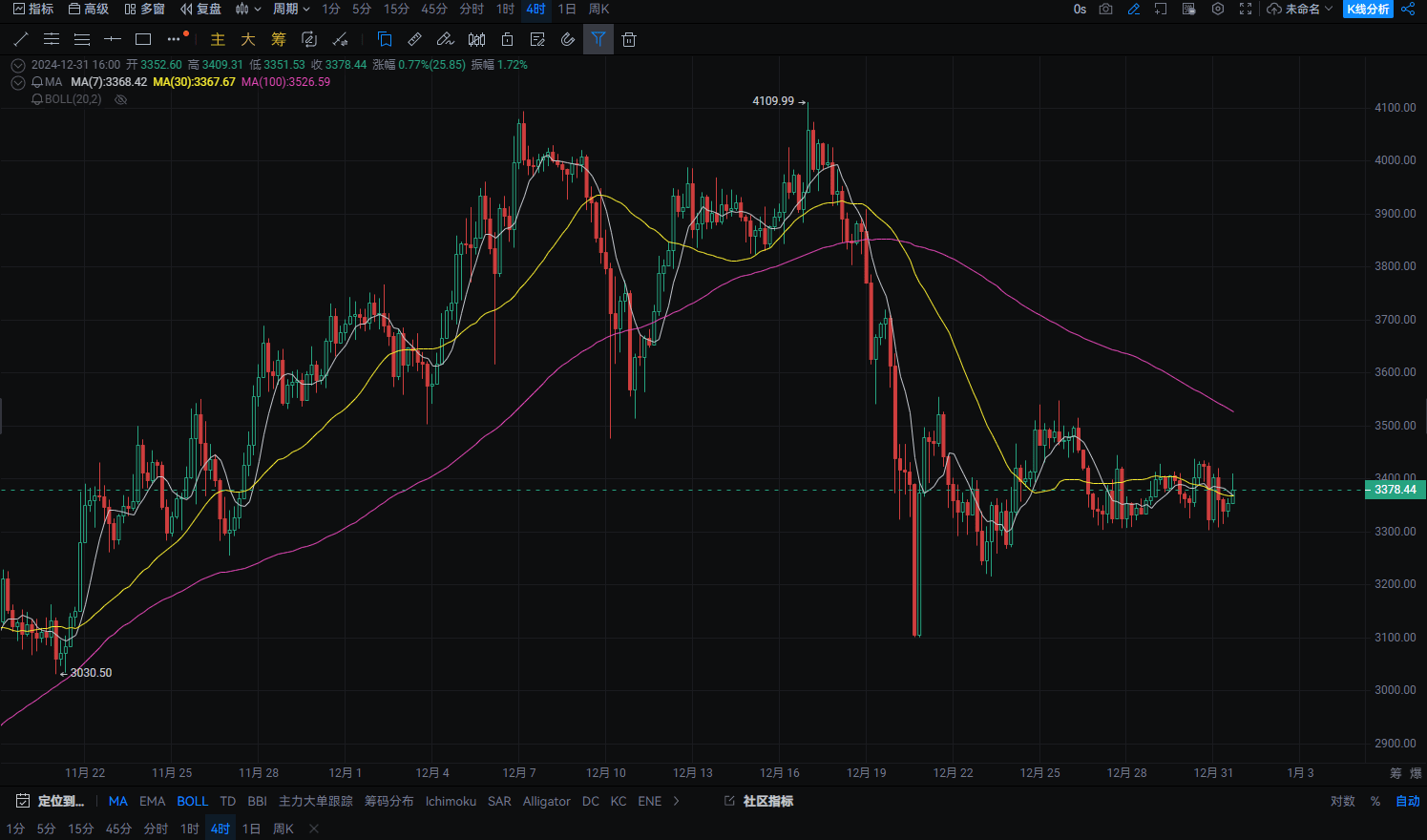Enter fullscreen mode for the chart

pyautogui.click(x=1246, y=9)
